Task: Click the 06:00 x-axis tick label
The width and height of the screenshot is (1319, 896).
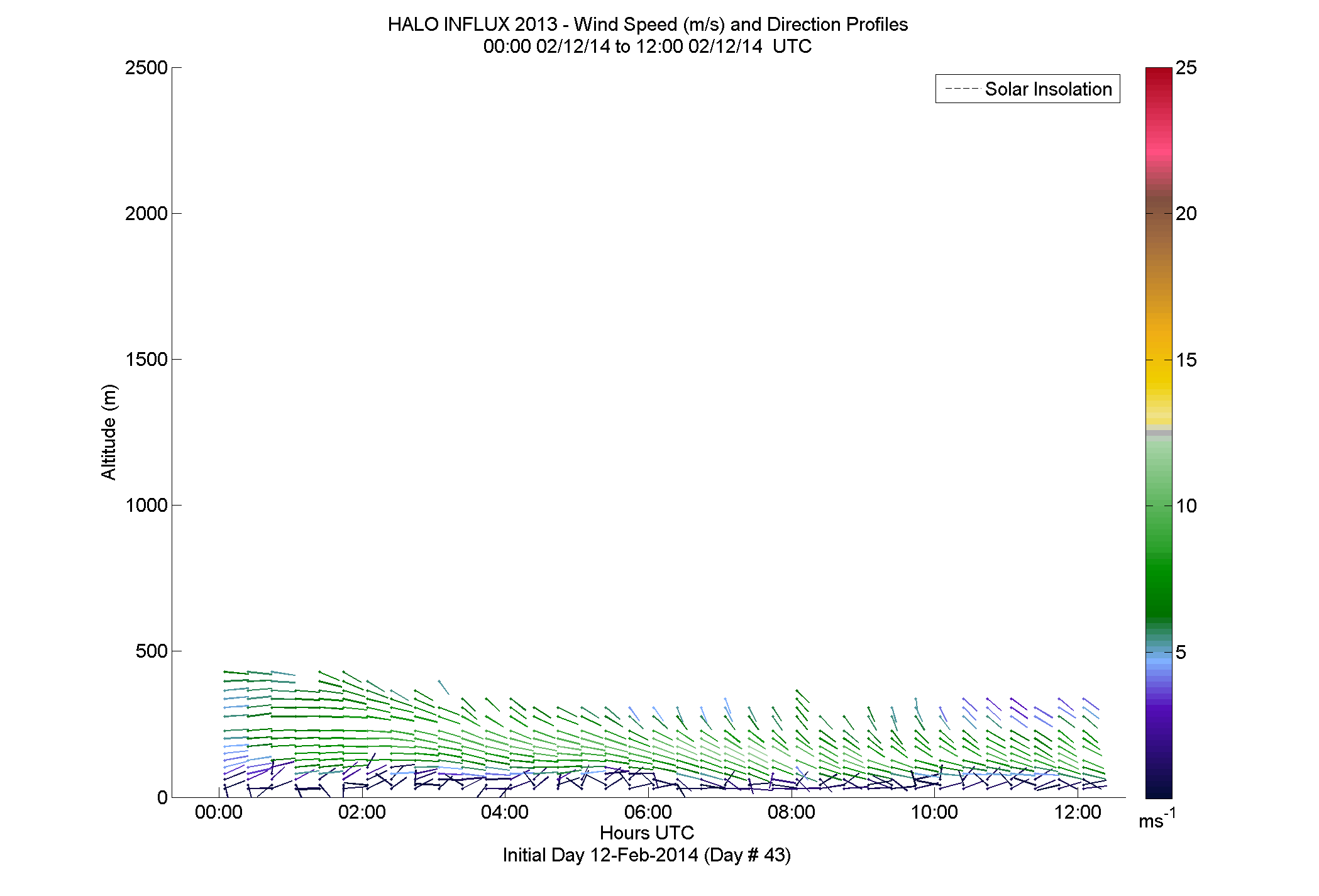Action: coord(648,812)
